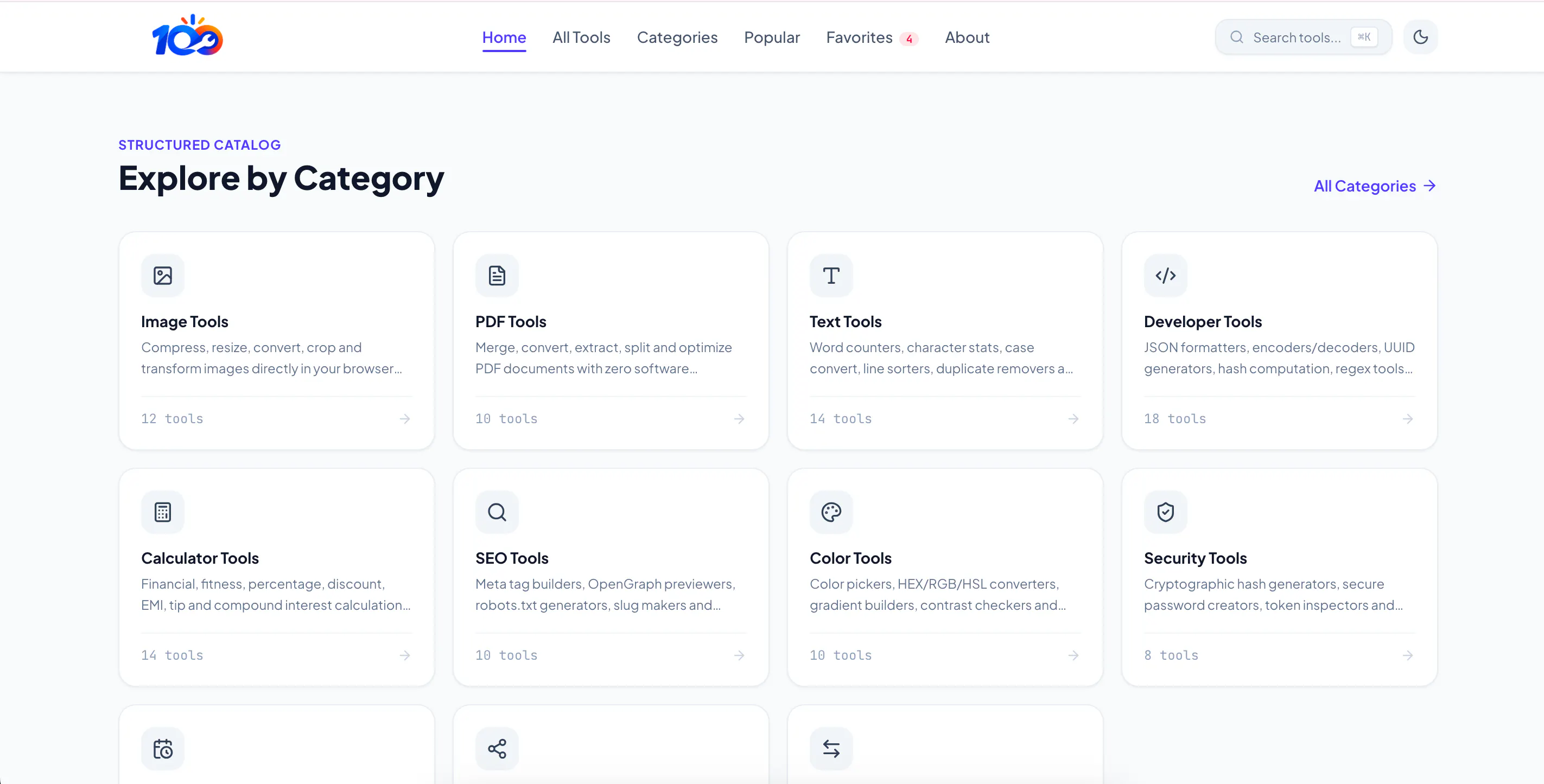
Task: Open the Security Tools shield icon
Action: [1165, 512]
